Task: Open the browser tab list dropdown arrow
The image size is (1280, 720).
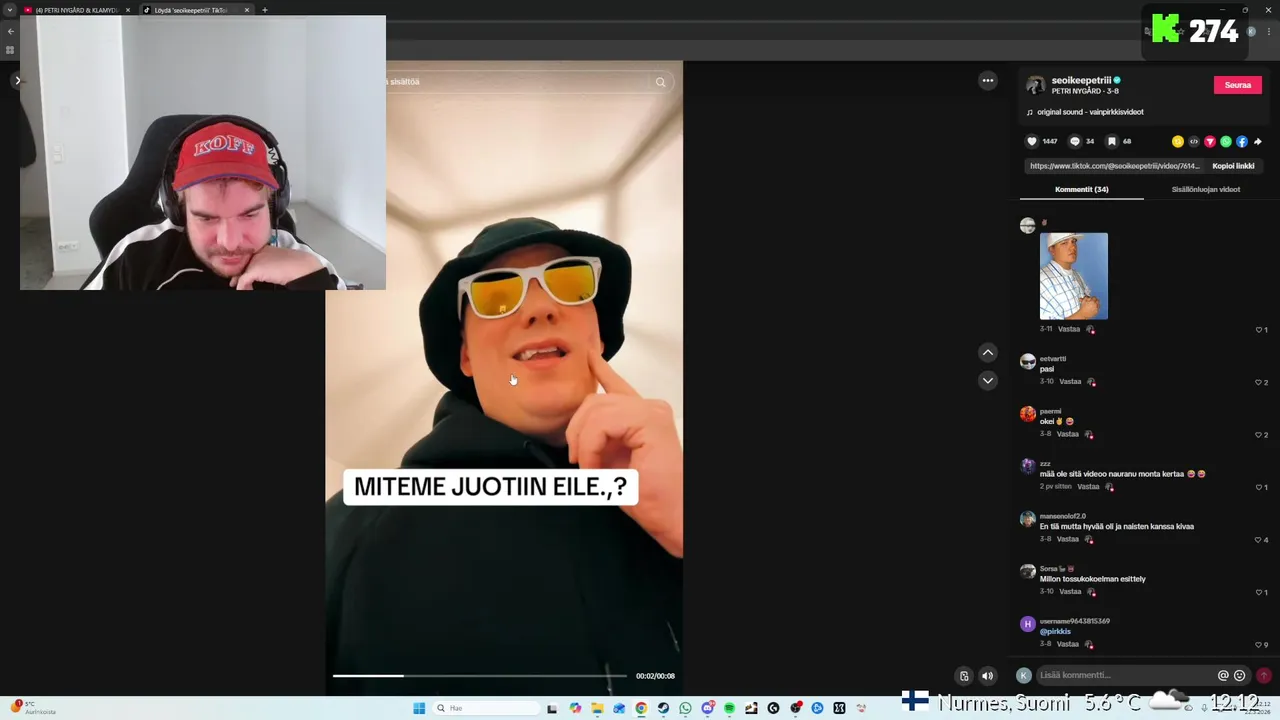Action: [10, 10]
